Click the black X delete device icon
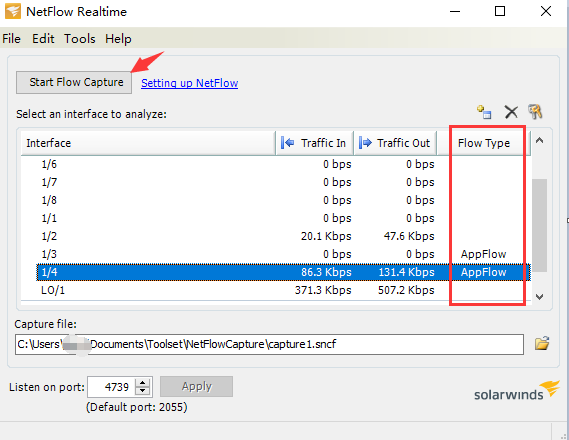 click(x=511, y=112)
